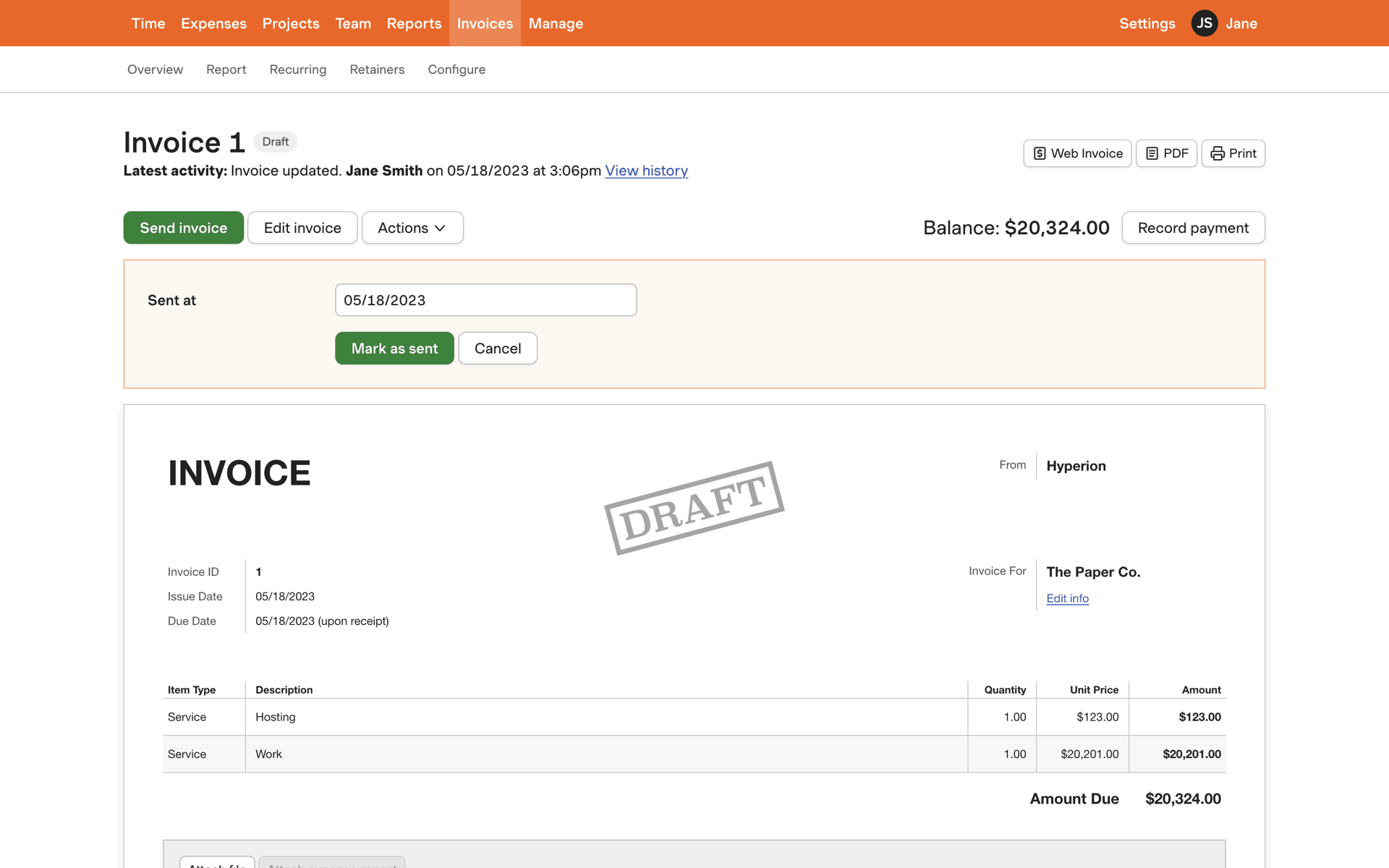The image size is (1389, 868).
Task: Open the Reports section
Action: pos(414,23)
